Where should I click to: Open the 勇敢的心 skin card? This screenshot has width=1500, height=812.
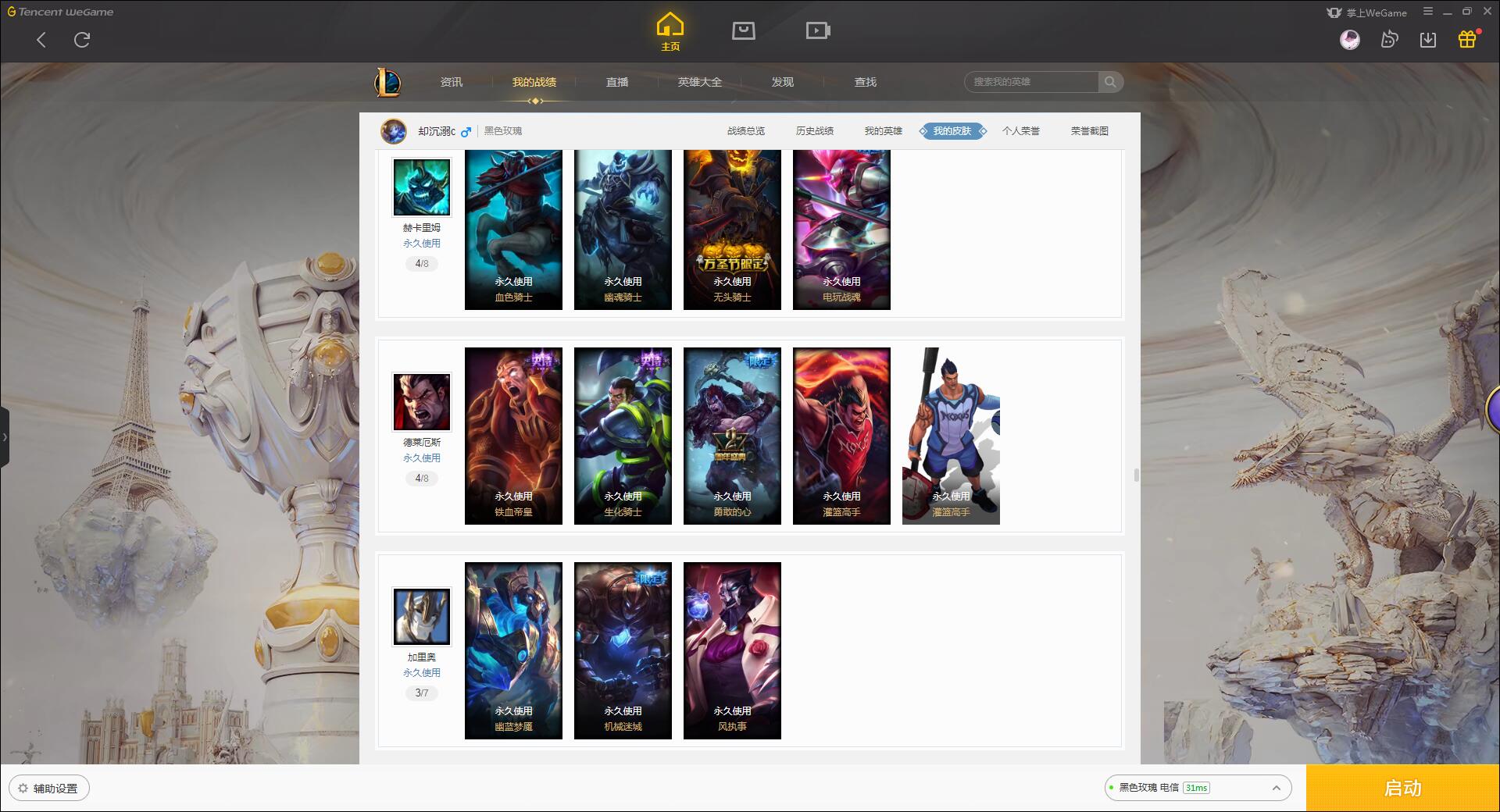click(732, 436)
